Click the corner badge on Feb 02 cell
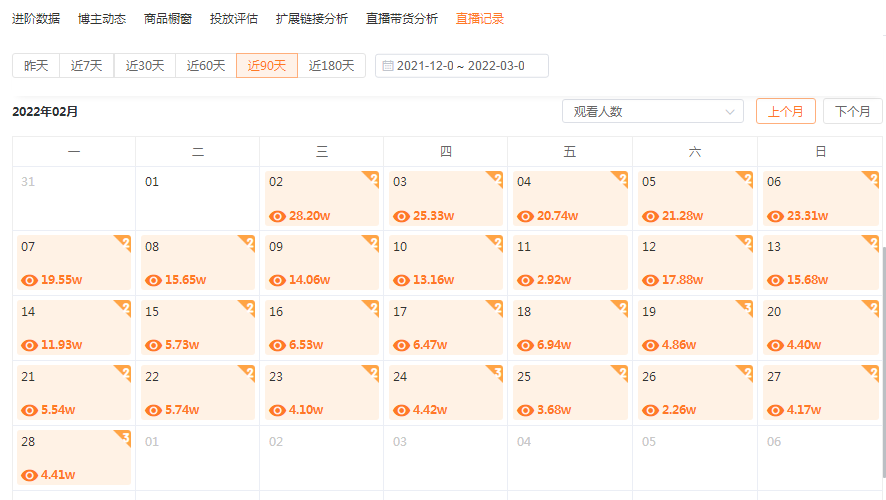 371,179
